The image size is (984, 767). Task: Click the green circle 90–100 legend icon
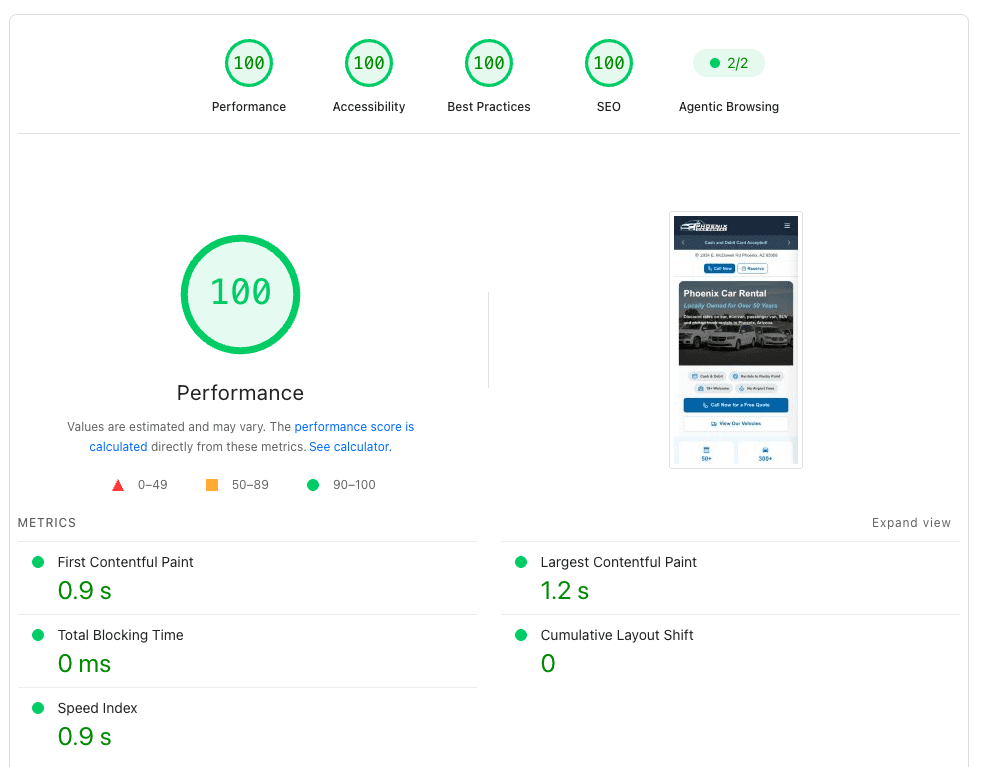click(x=313, y=485)
